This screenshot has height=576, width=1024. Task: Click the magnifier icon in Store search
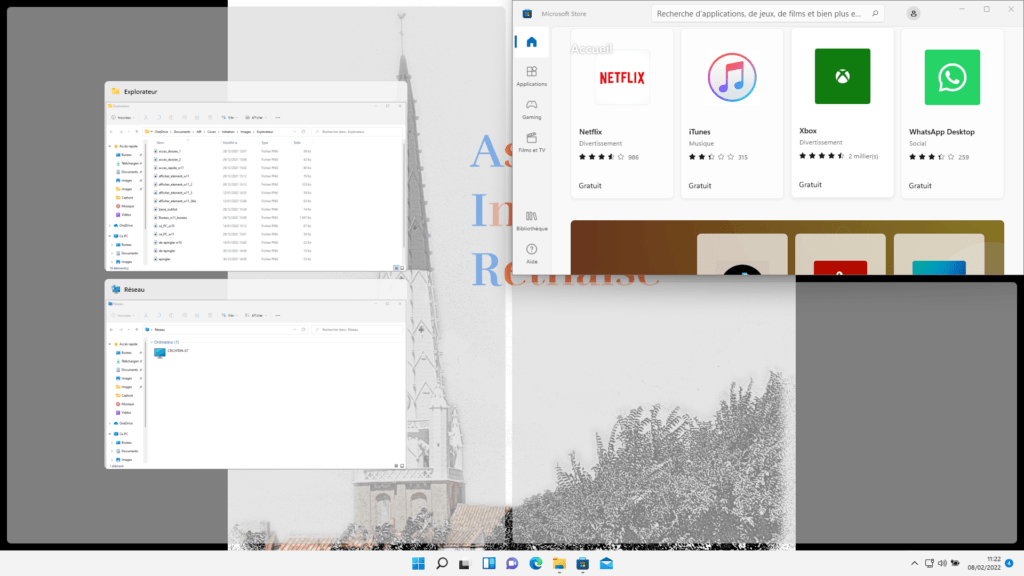click(875, 14)
